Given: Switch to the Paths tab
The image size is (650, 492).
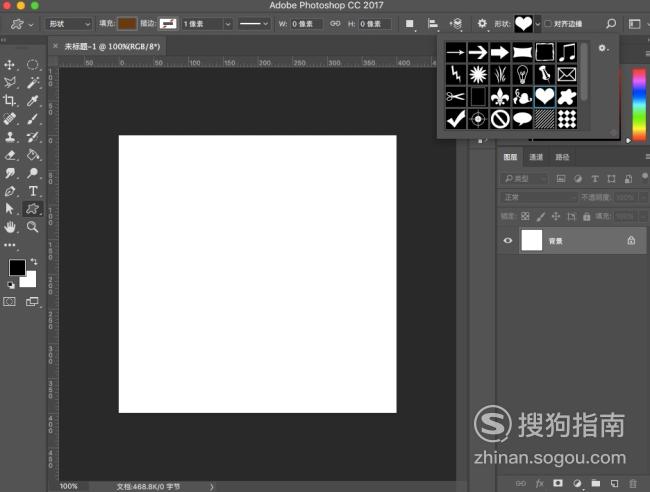Looking at the screenshot, I should pos(562,157).
